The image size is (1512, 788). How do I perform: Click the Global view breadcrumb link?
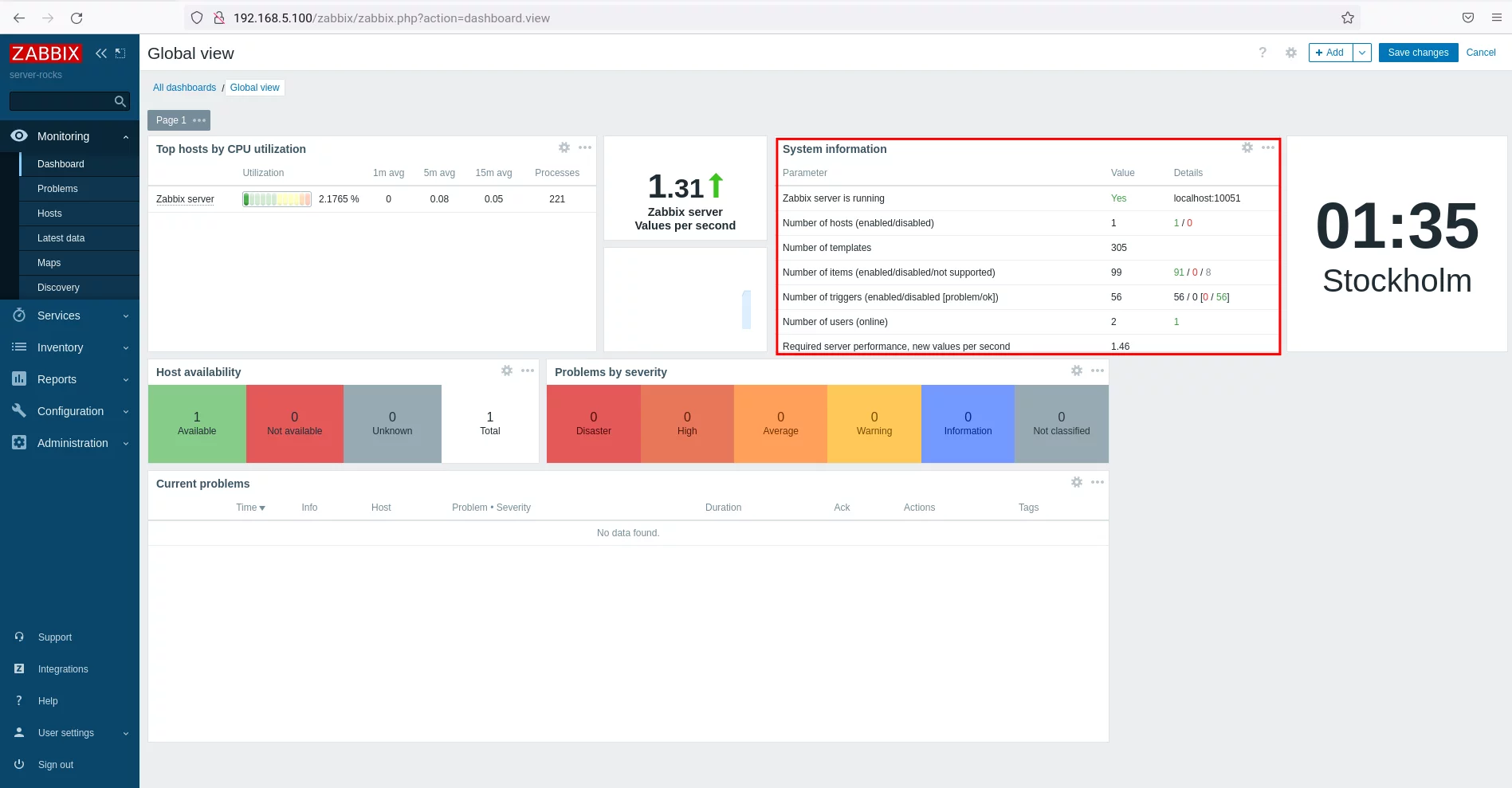[255, 88]
